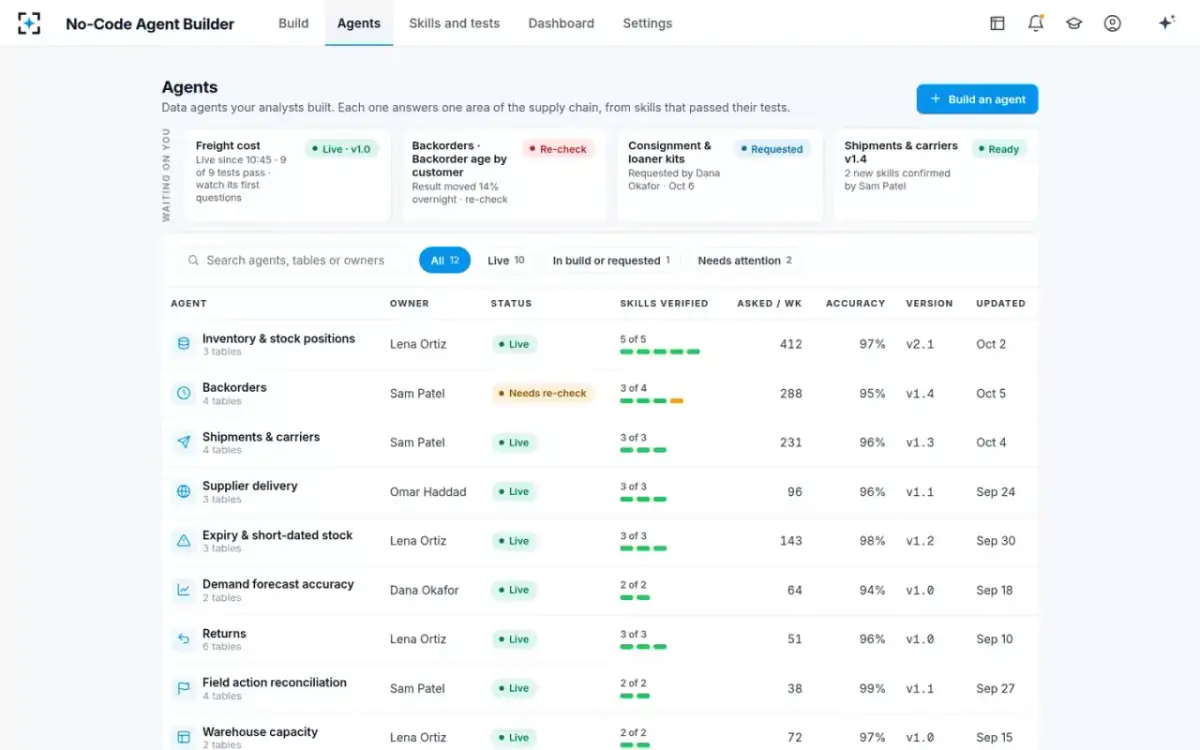1200x750 pixels.
Task: Open the Freight cost waiting card
Action: [x=287, y=175]
